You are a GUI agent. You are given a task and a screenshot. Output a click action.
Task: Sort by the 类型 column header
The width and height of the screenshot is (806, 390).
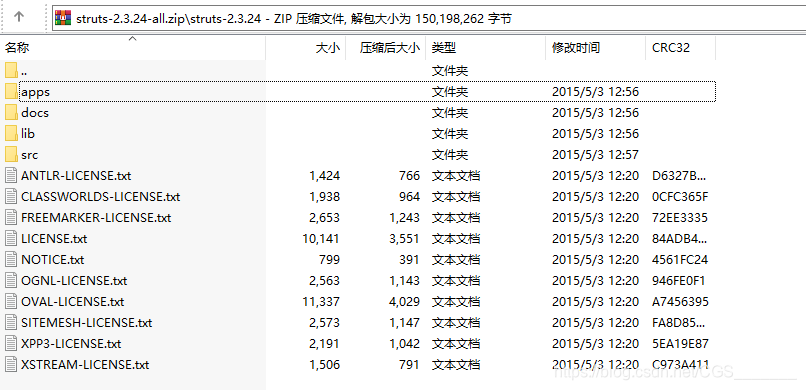(x=486, y=48)
